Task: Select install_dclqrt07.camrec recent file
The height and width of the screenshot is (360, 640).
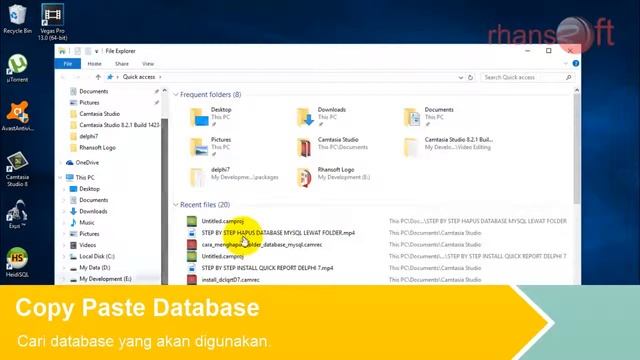Action: [x=230, y=280]
